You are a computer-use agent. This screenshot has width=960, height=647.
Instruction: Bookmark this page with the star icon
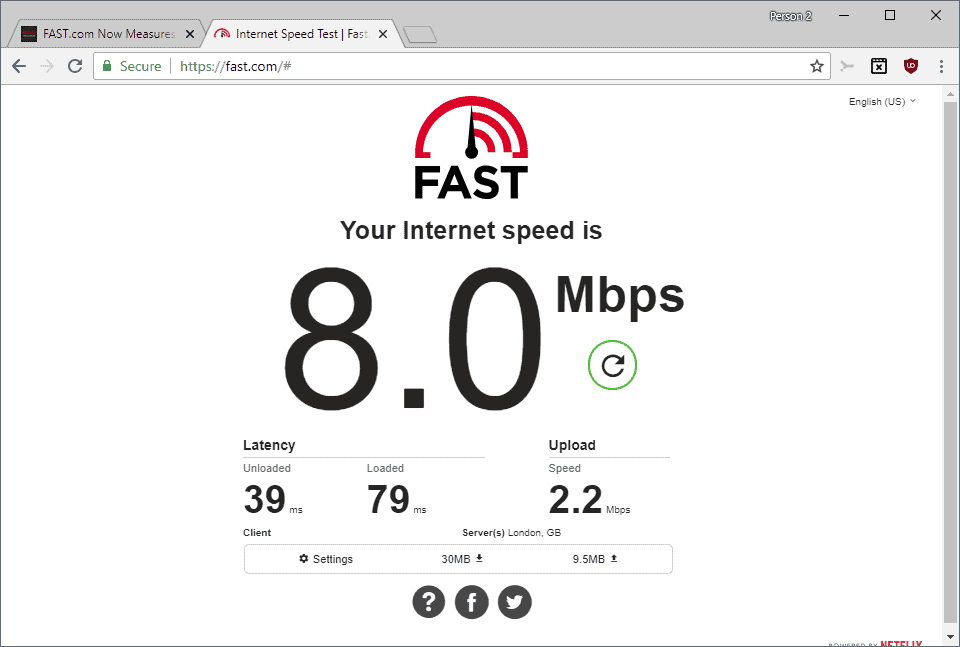point(816,66)
